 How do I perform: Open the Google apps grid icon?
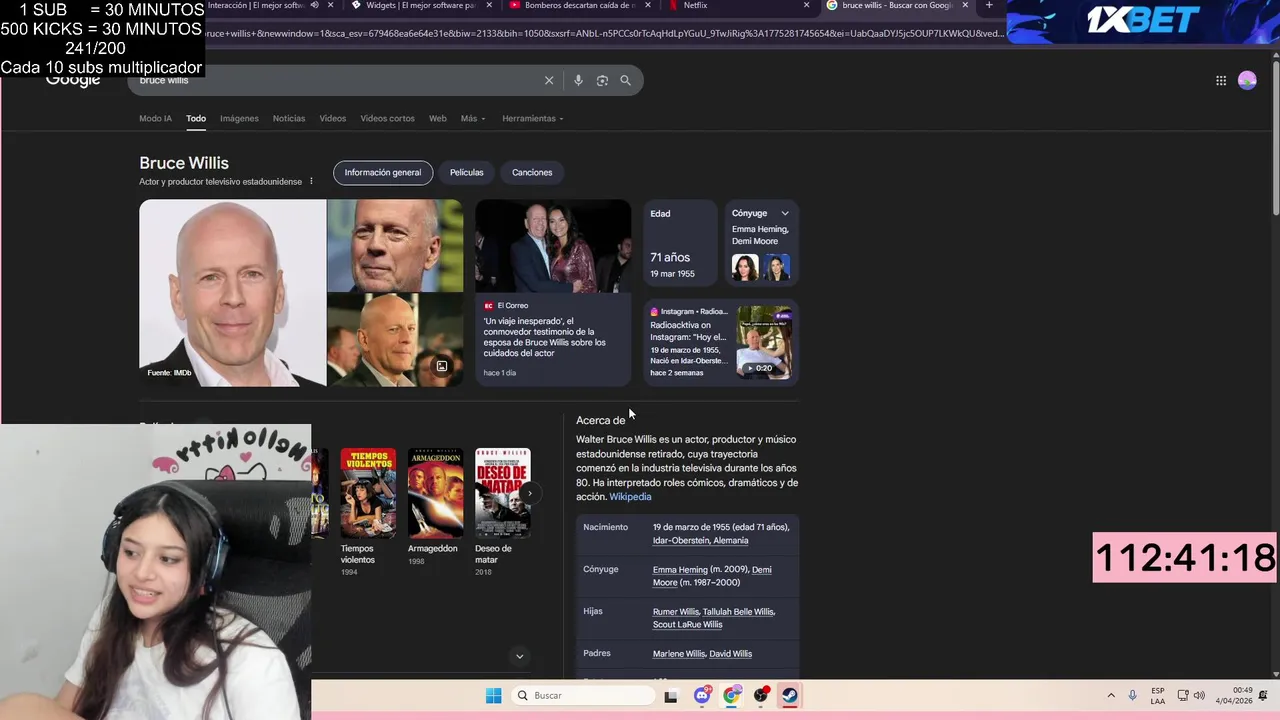click(1221, 80)
